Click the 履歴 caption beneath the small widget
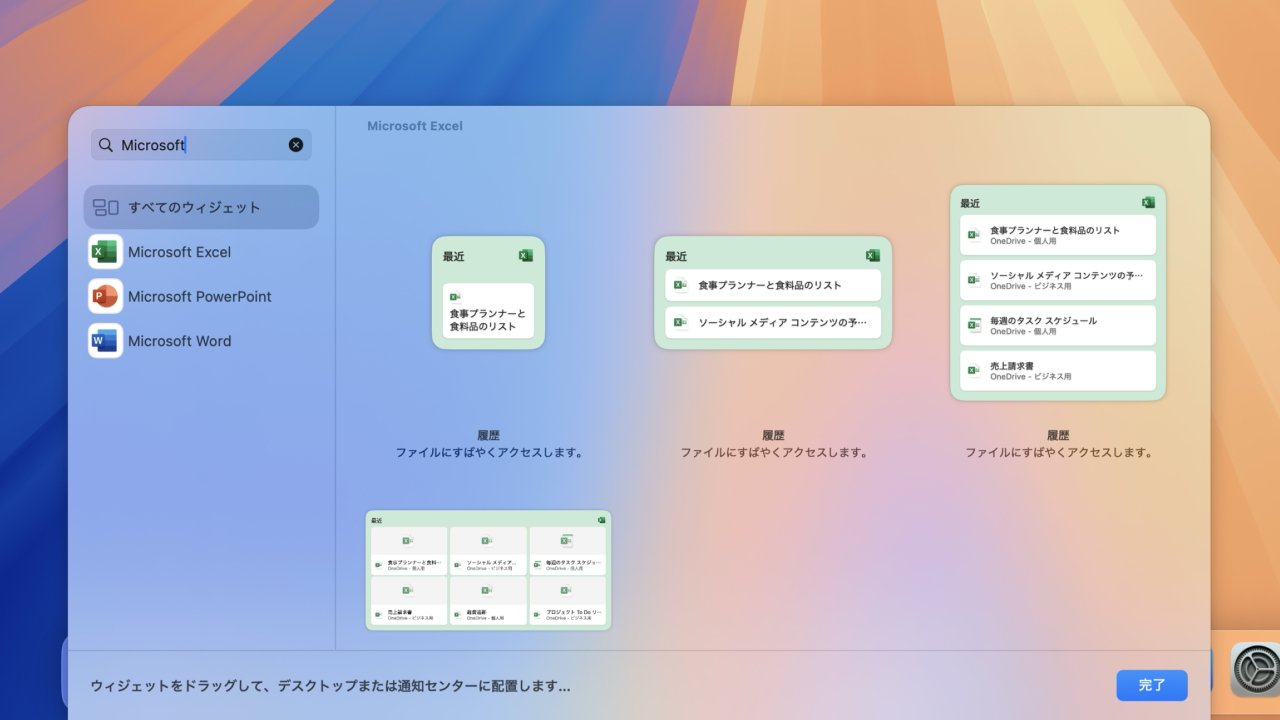 click(488, 436)
